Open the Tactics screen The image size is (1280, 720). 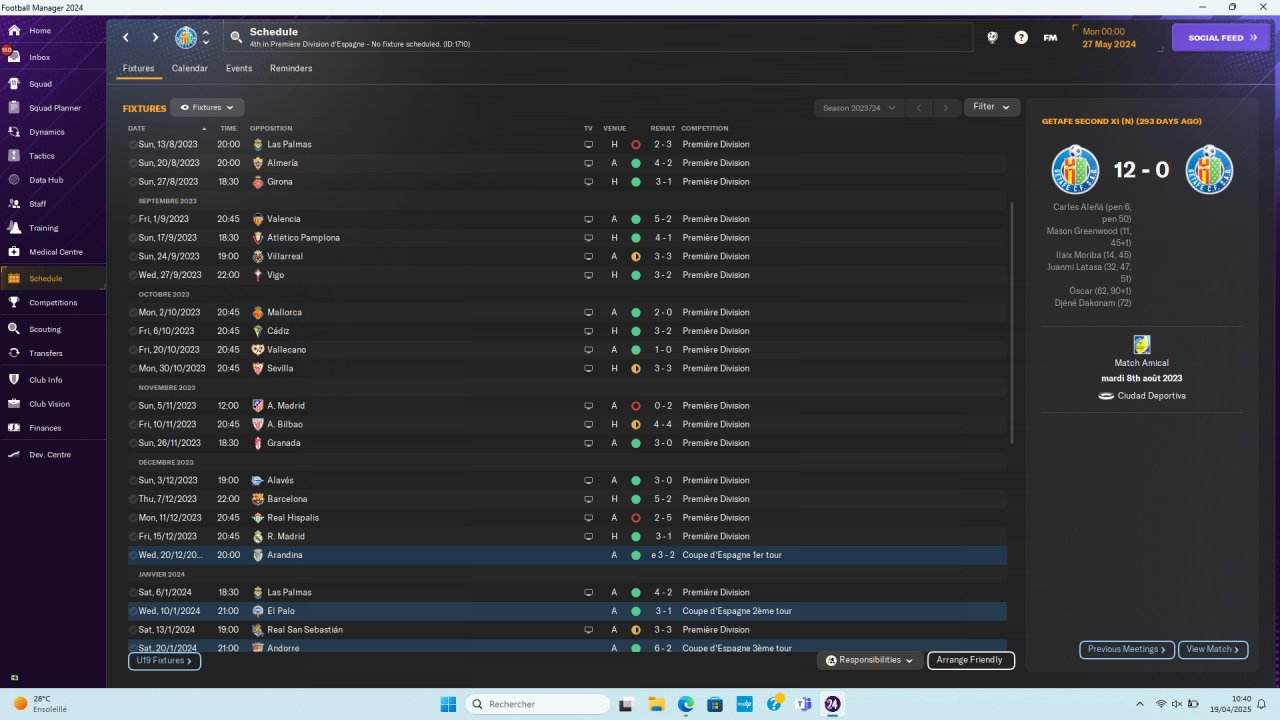[42, 156]
